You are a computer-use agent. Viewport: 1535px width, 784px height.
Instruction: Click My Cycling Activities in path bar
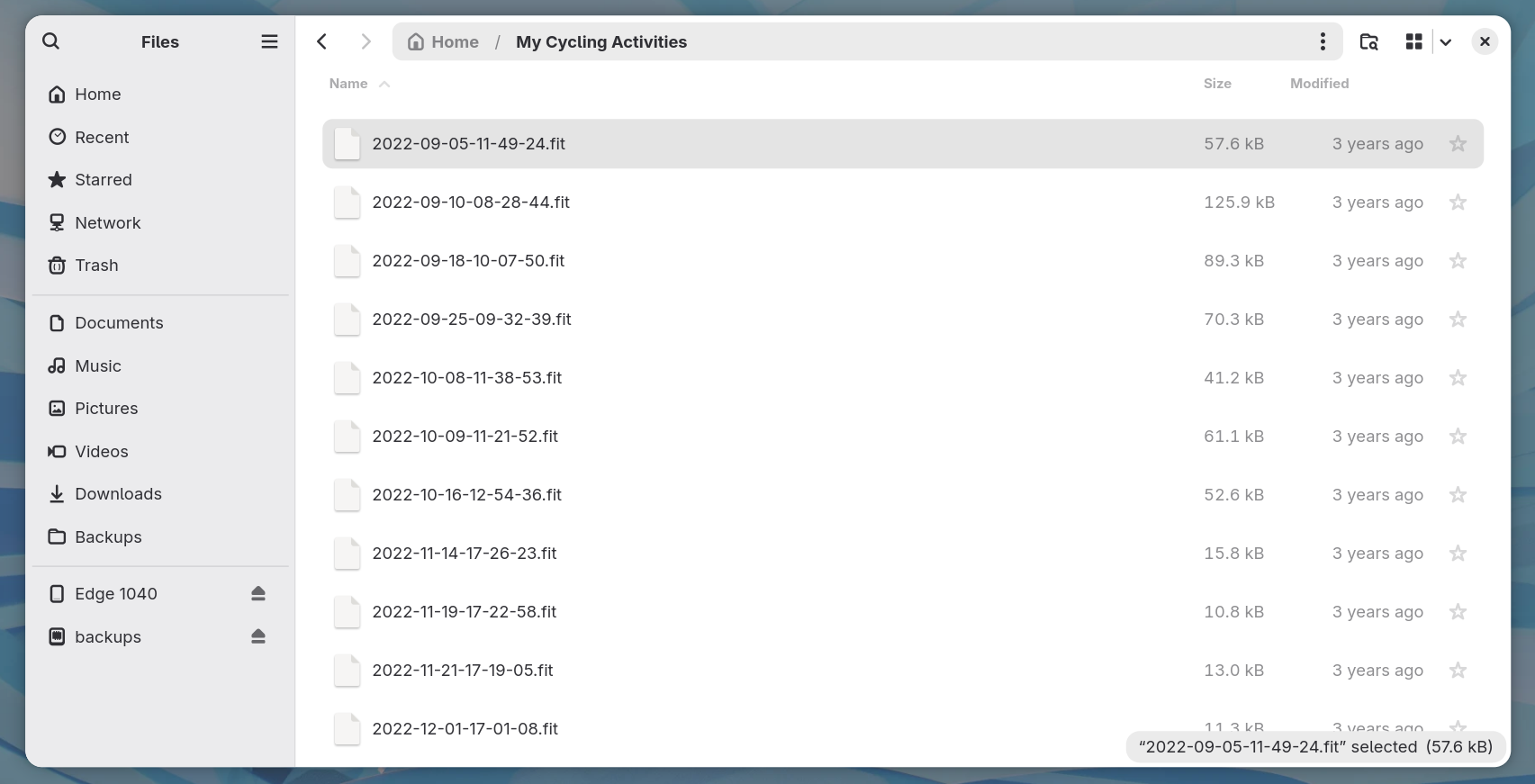(x=601, y=41)
